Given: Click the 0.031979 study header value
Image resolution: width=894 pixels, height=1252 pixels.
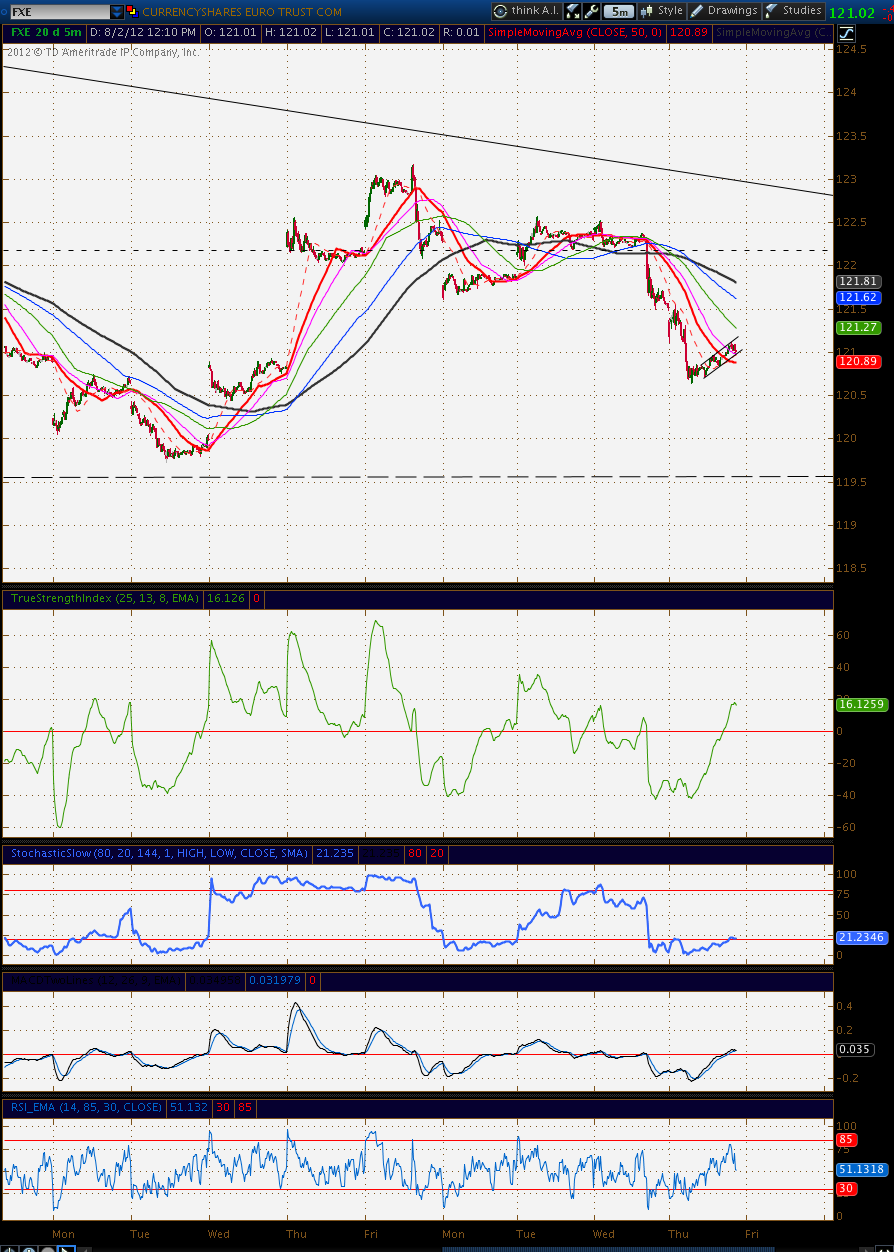Looking at the screenshot, I should 275,980.
